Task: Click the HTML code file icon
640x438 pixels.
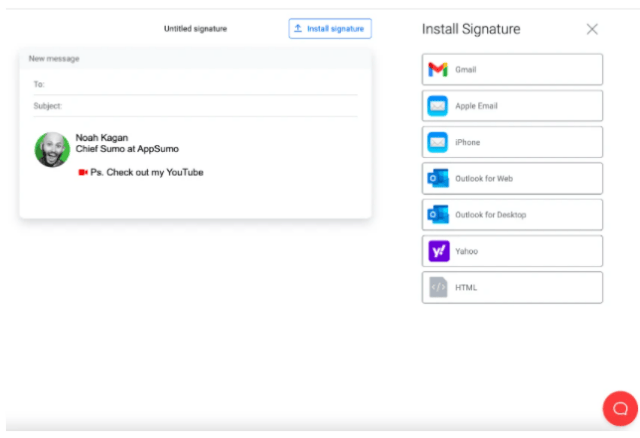Action: 438,287
